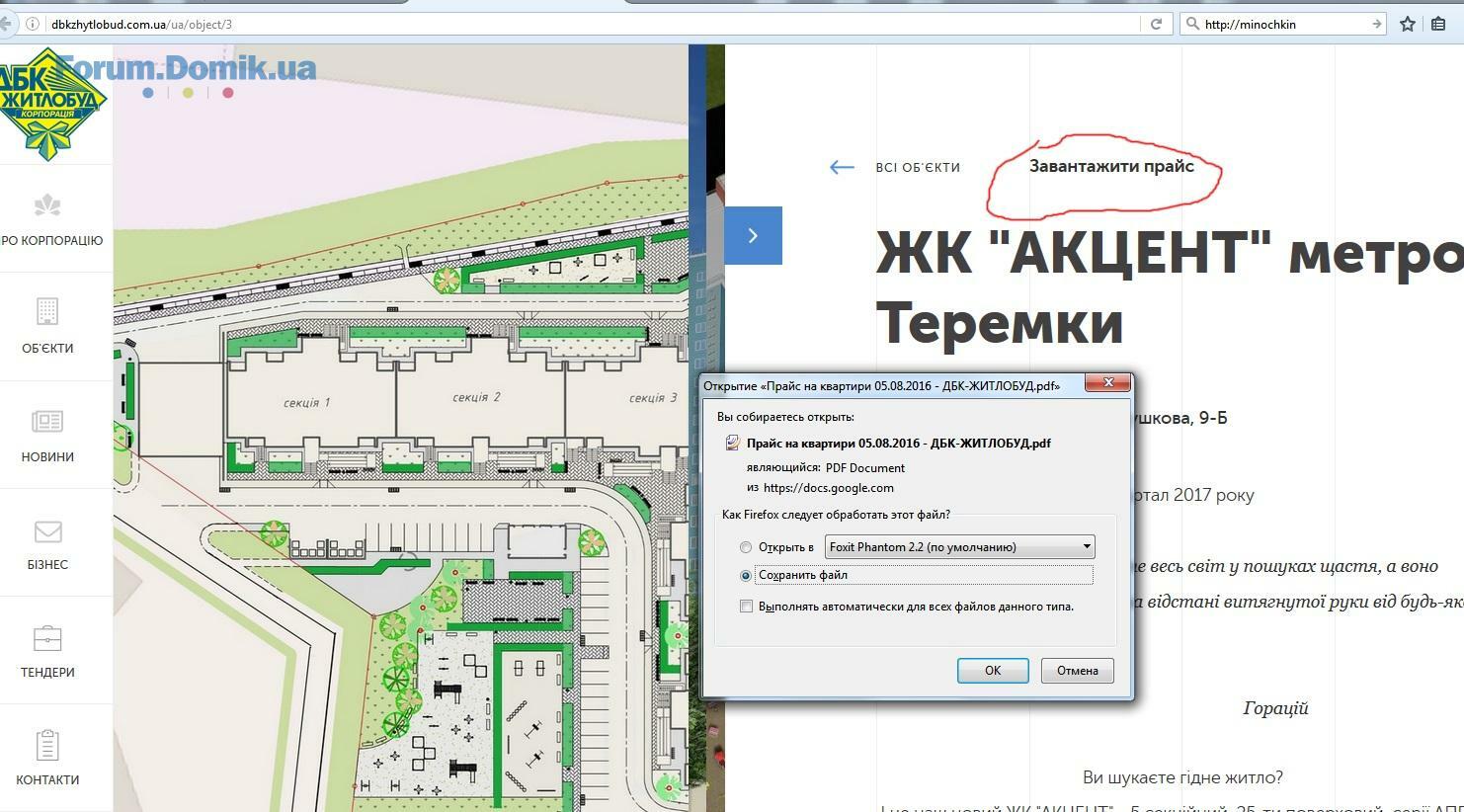Click the PDF file icon in dialog
Screen dimensions: 1464x812
[x=732, y=443]
